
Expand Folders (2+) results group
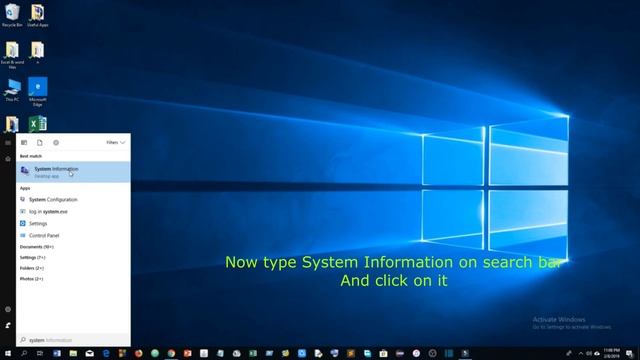(x=32, y=268)
